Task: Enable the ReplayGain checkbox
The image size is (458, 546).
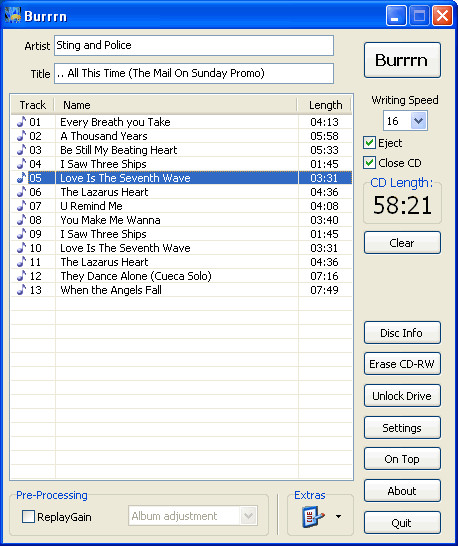Action: [28, 517]
